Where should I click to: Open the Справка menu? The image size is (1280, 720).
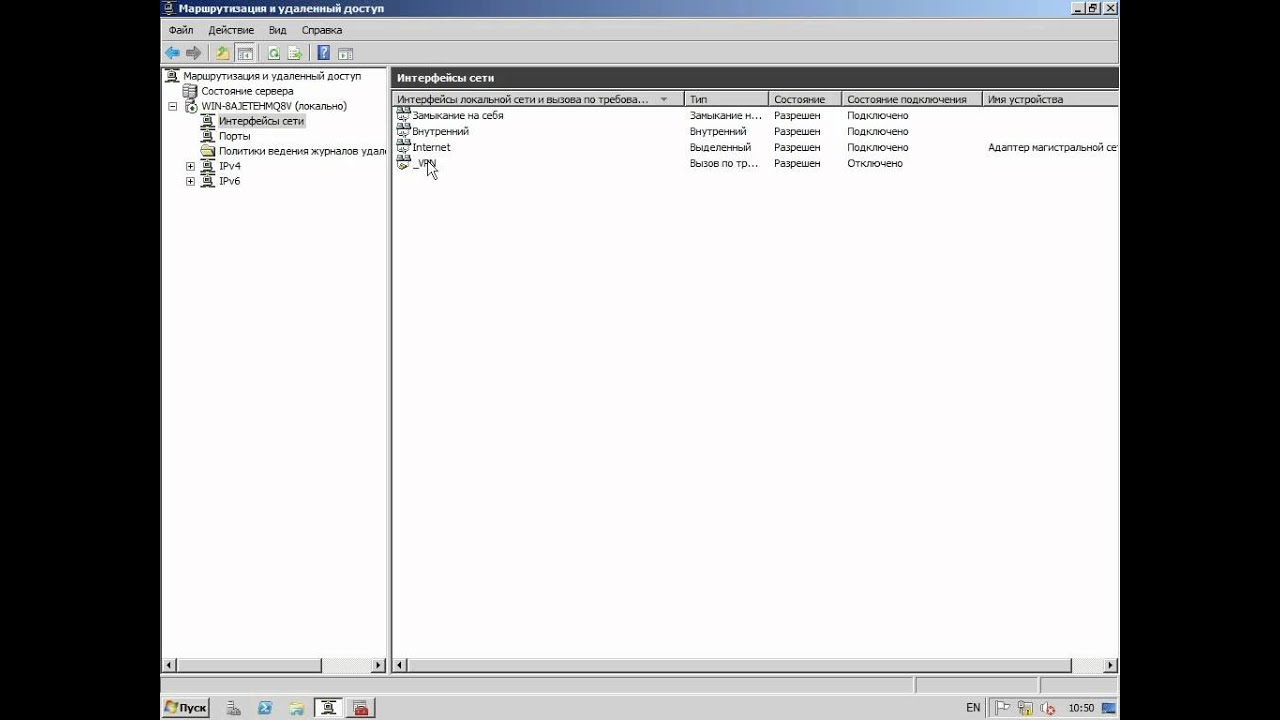(x=322, y=30)
